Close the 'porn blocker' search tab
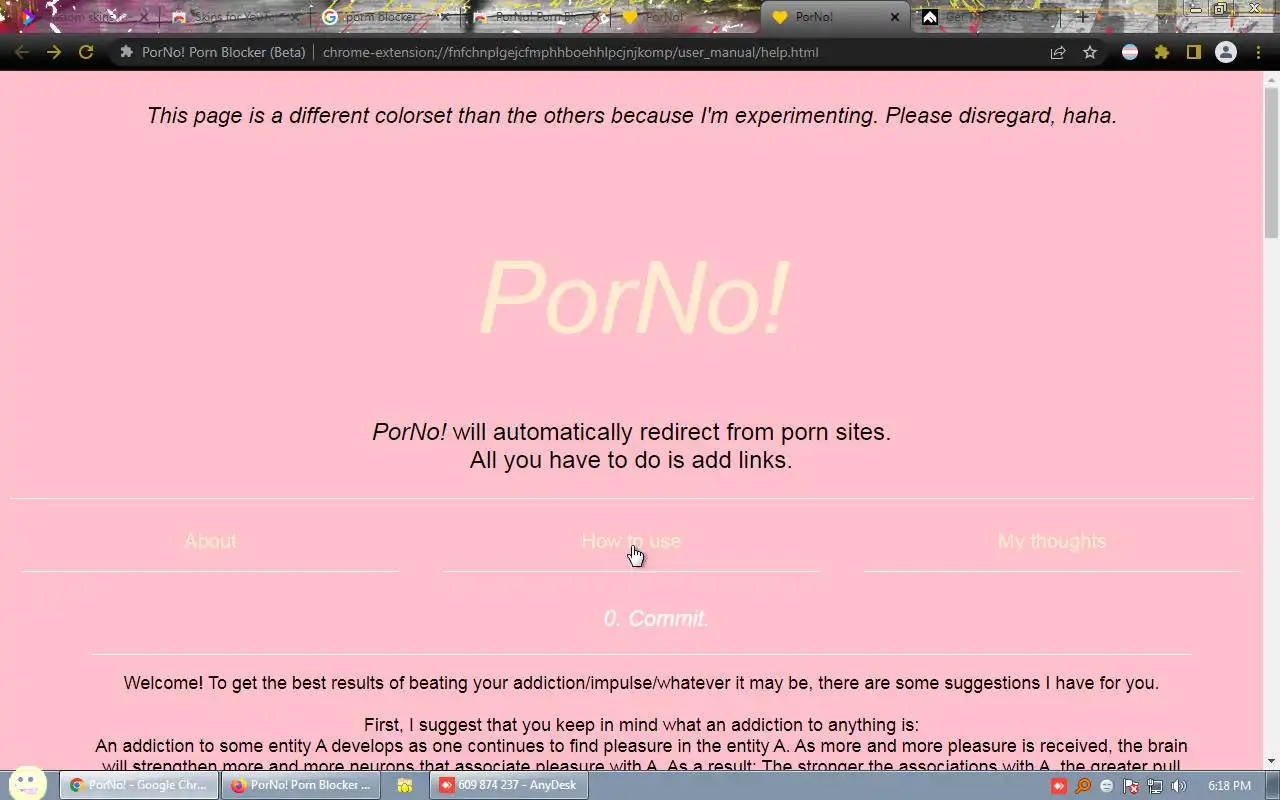This screenshot has height=800, width=1280. point(445,17)
